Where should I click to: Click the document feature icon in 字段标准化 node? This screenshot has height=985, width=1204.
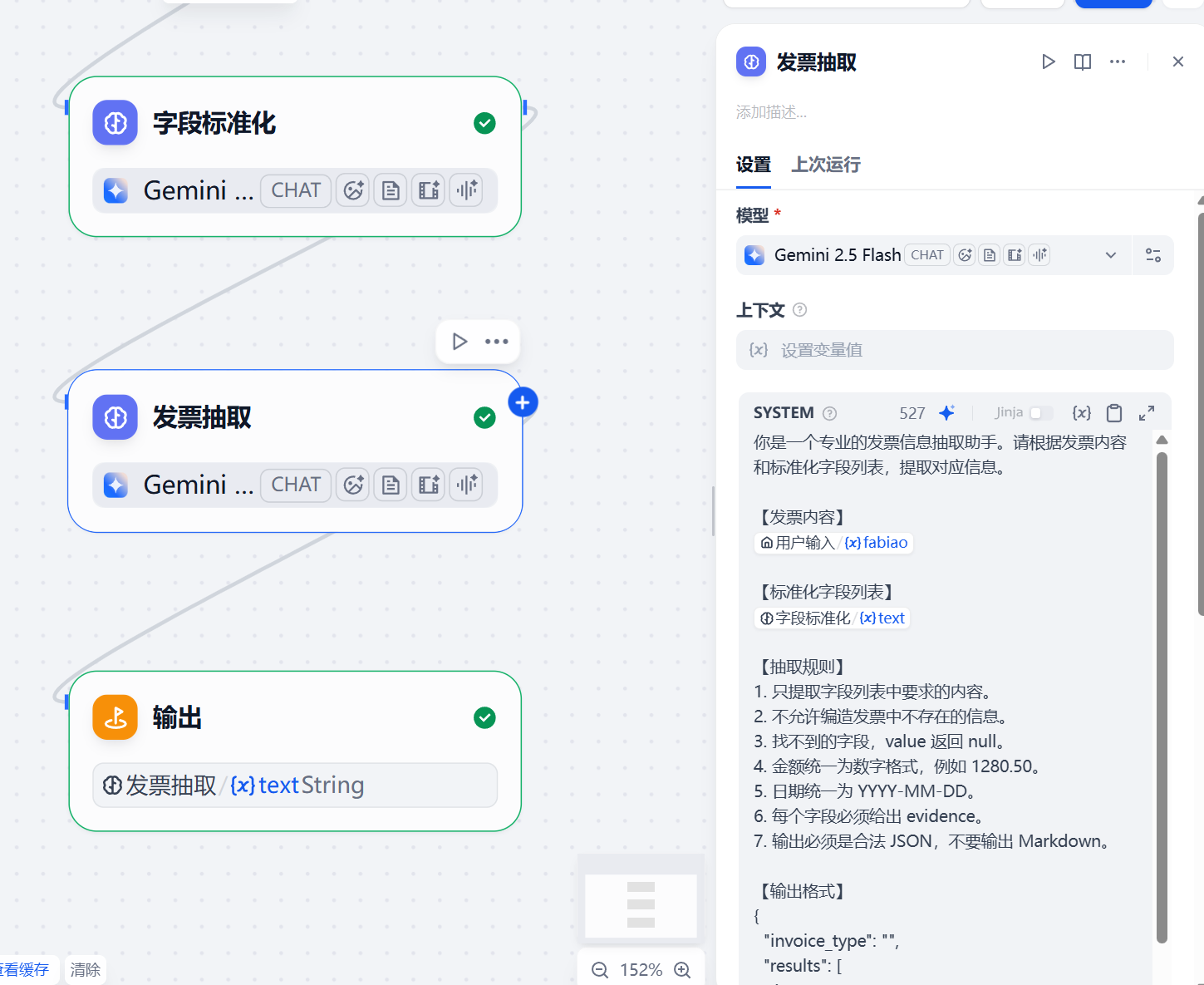point(391,190)
